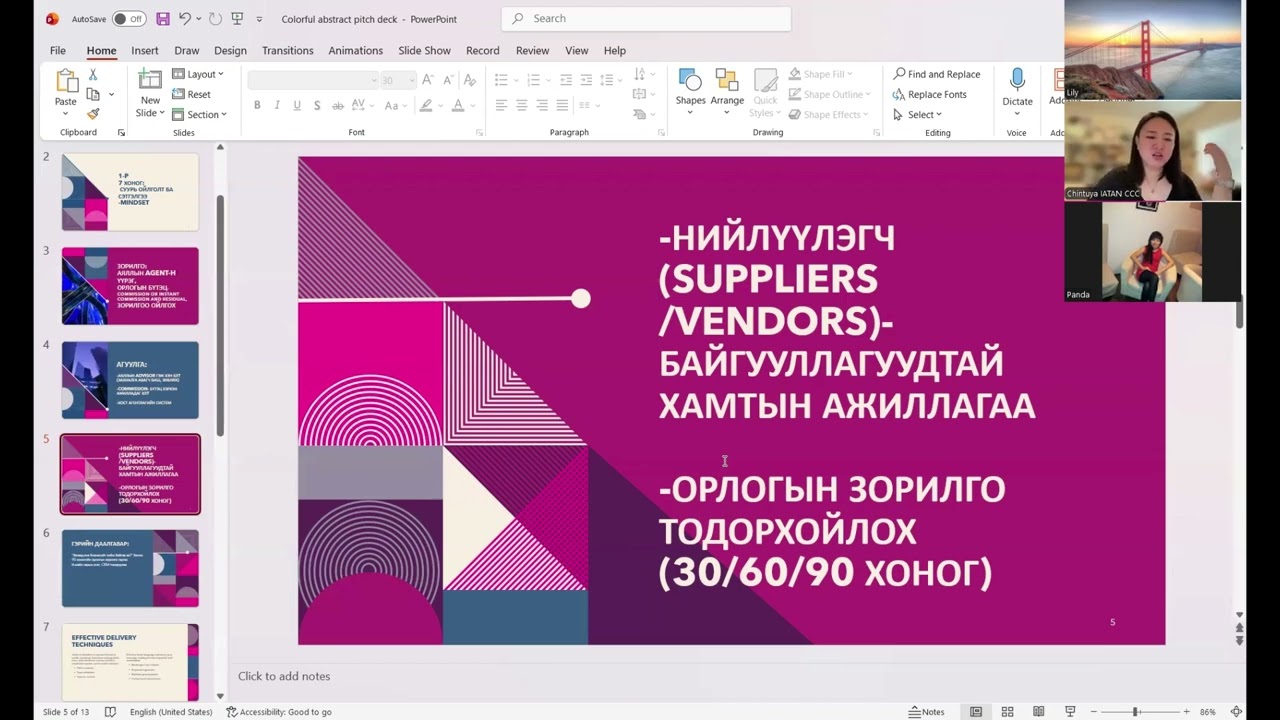Open Customize Quick Access Toolbar arrow
The height and width of the screenshot is (720, 1280).
pyautogui.click(x=259, y=19)
